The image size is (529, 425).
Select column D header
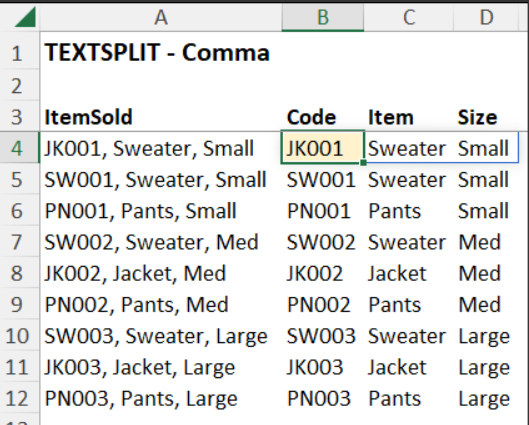tap(486, 17)
